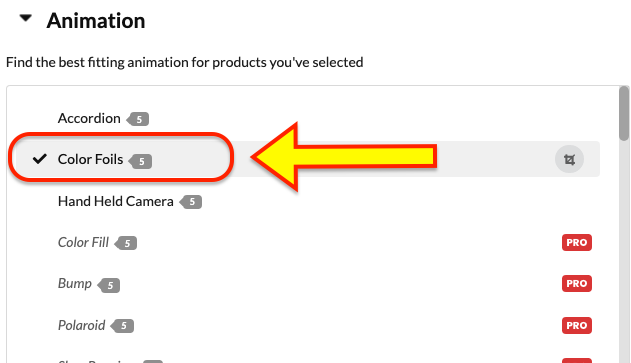This screenshot has width=631, height=363.
Task: Select the Color Foils animation
Action: (x=91, y=159)
